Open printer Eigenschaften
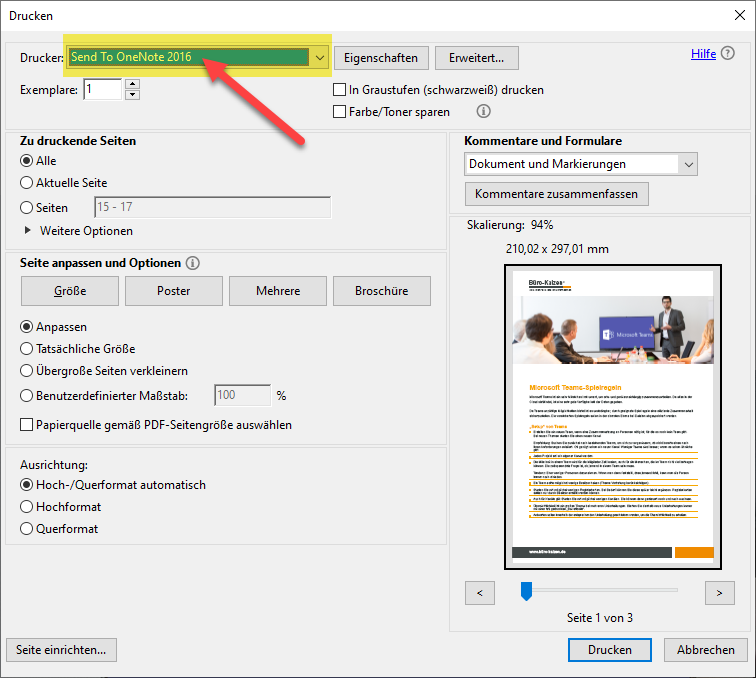Viewport: 756px width, 678px height. [381, 58]
